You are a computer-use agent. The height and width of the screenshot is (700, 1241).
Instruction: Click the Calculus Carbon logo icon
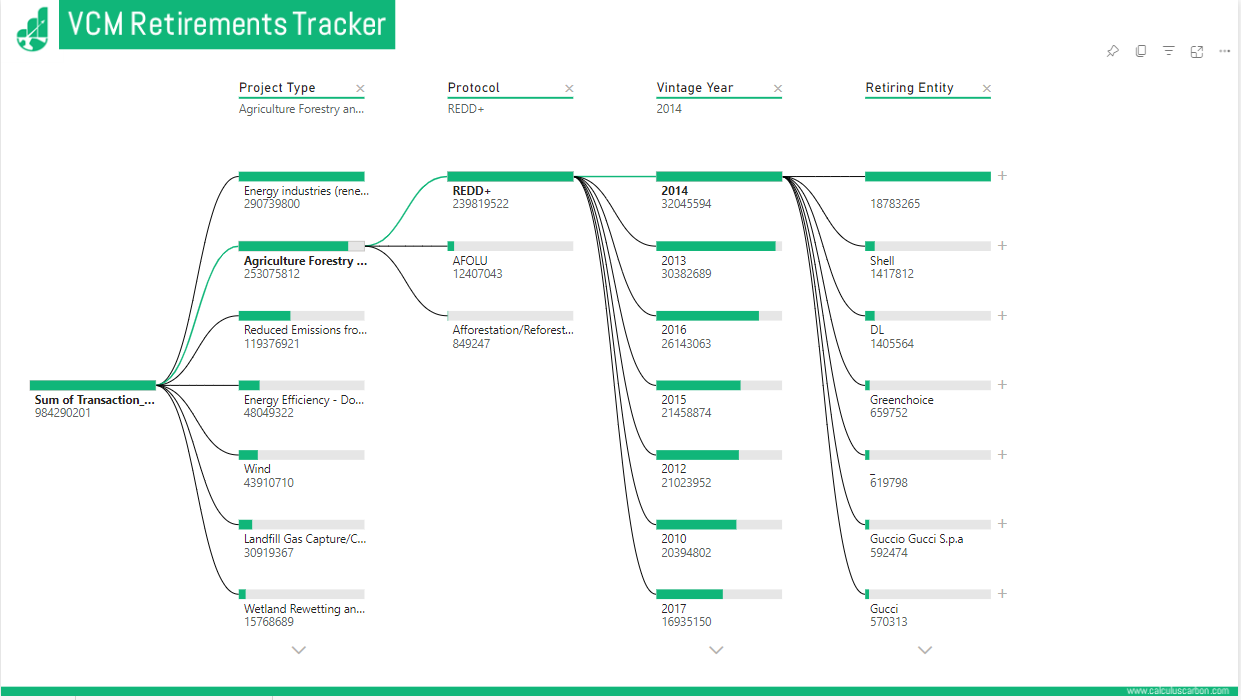(32, 27)
